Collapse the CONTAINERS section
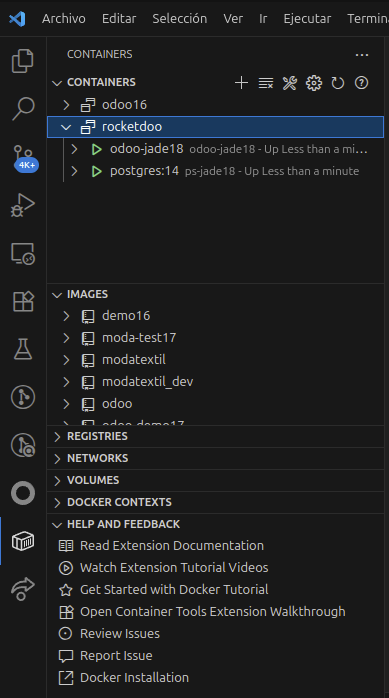389x698 pixels. pos(57,83)
